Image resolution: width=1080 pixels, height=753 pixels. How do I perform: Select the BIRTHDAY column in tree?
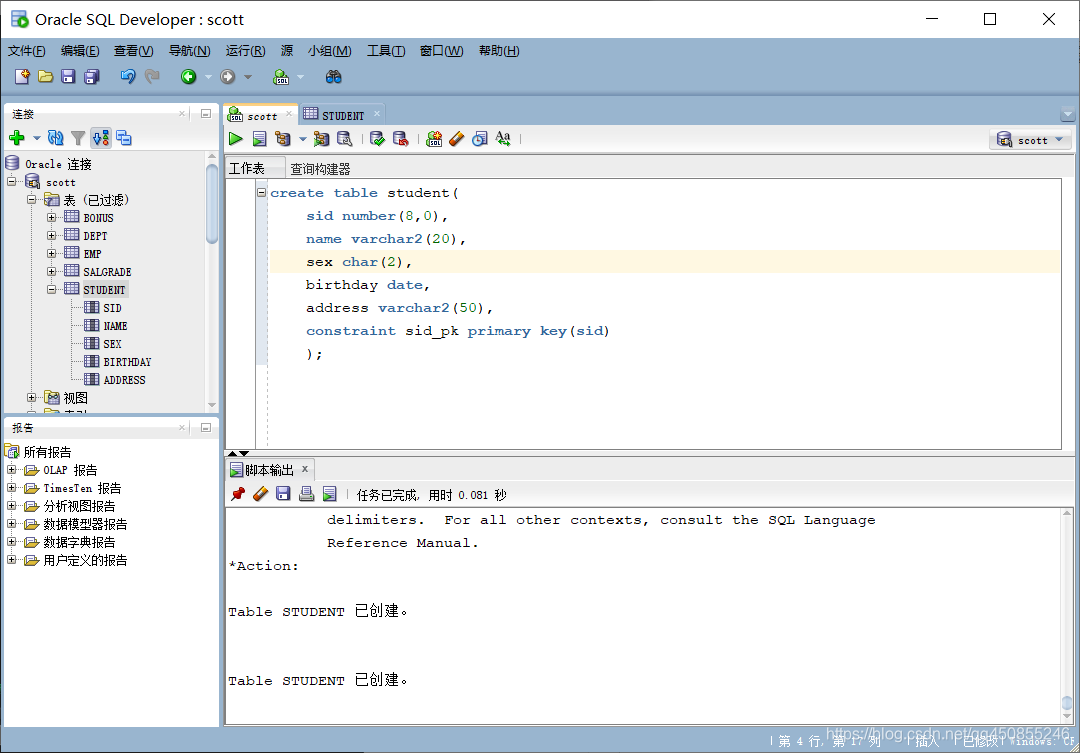tap(127, 362)
